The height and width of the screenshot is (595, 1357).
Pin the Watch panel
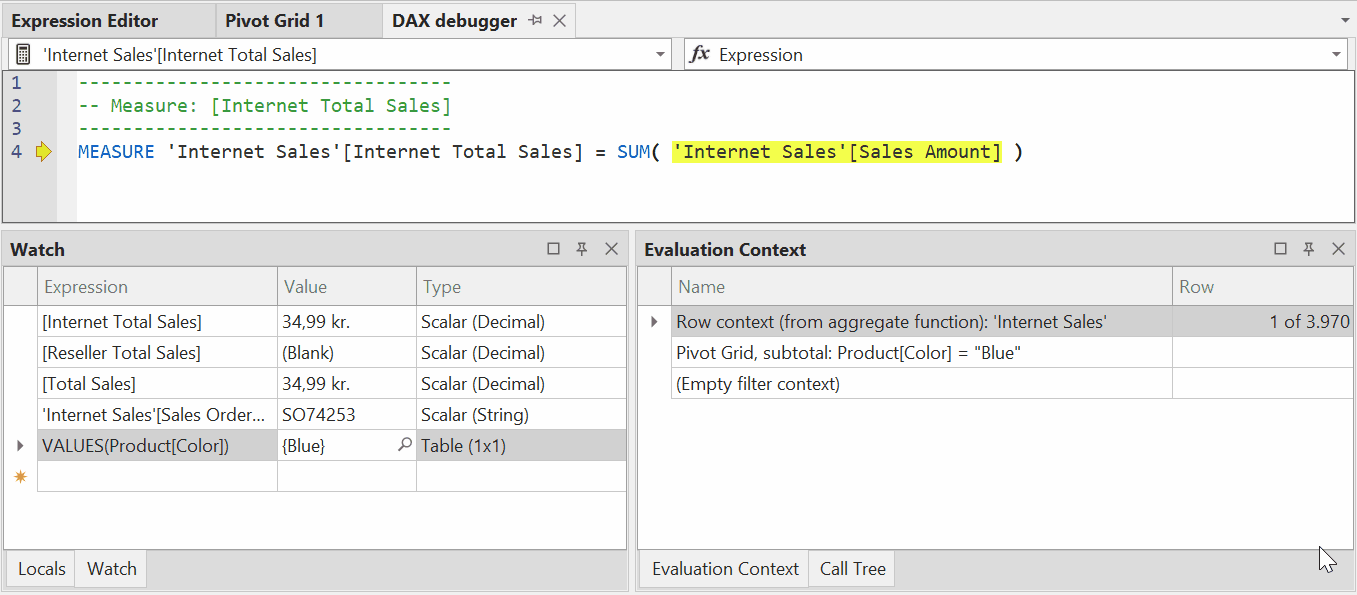582,249
